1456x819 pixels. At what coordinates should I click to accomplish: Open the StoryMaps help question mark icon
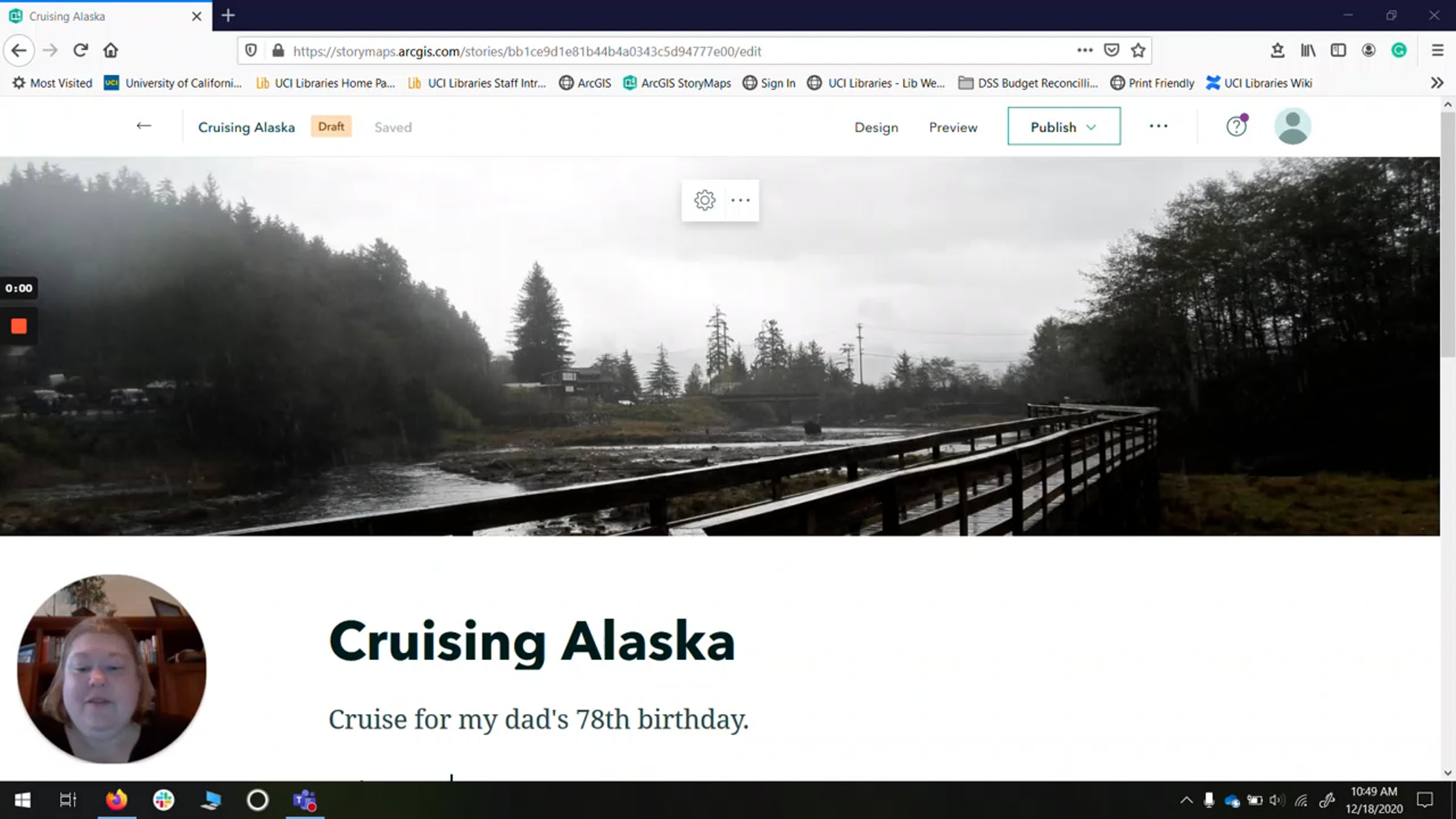pyautogui.click(x=1236, y=126)
